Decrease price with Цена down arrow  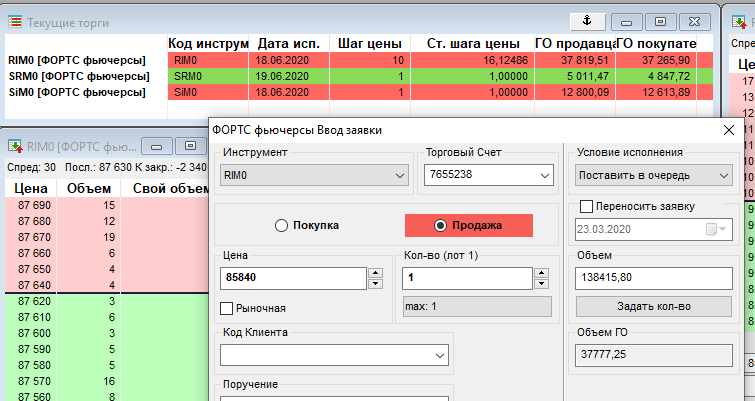[375, 284]
